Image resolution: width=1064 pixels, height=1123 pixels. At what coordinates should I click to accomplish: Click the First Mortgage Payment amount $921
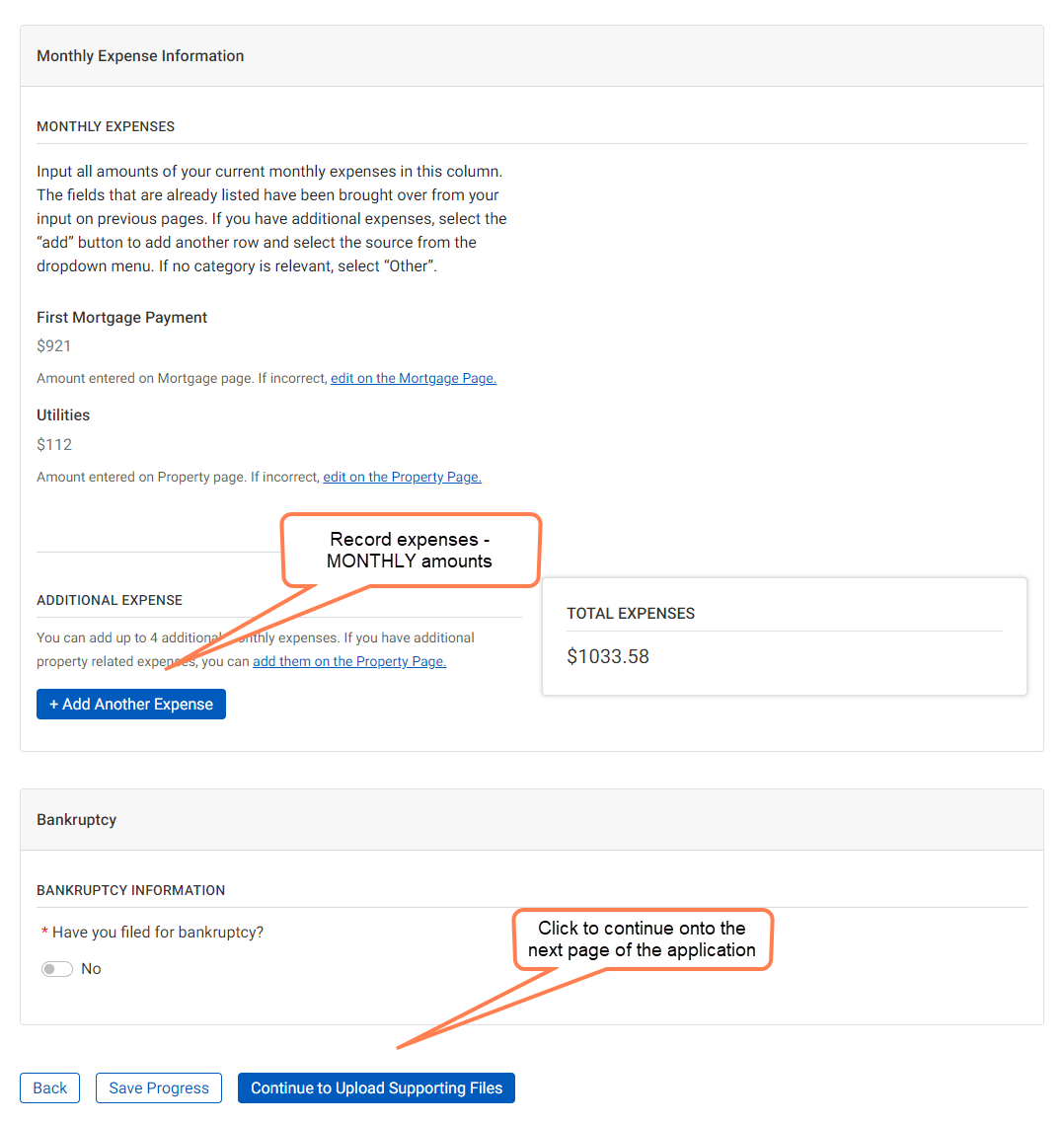54,345
